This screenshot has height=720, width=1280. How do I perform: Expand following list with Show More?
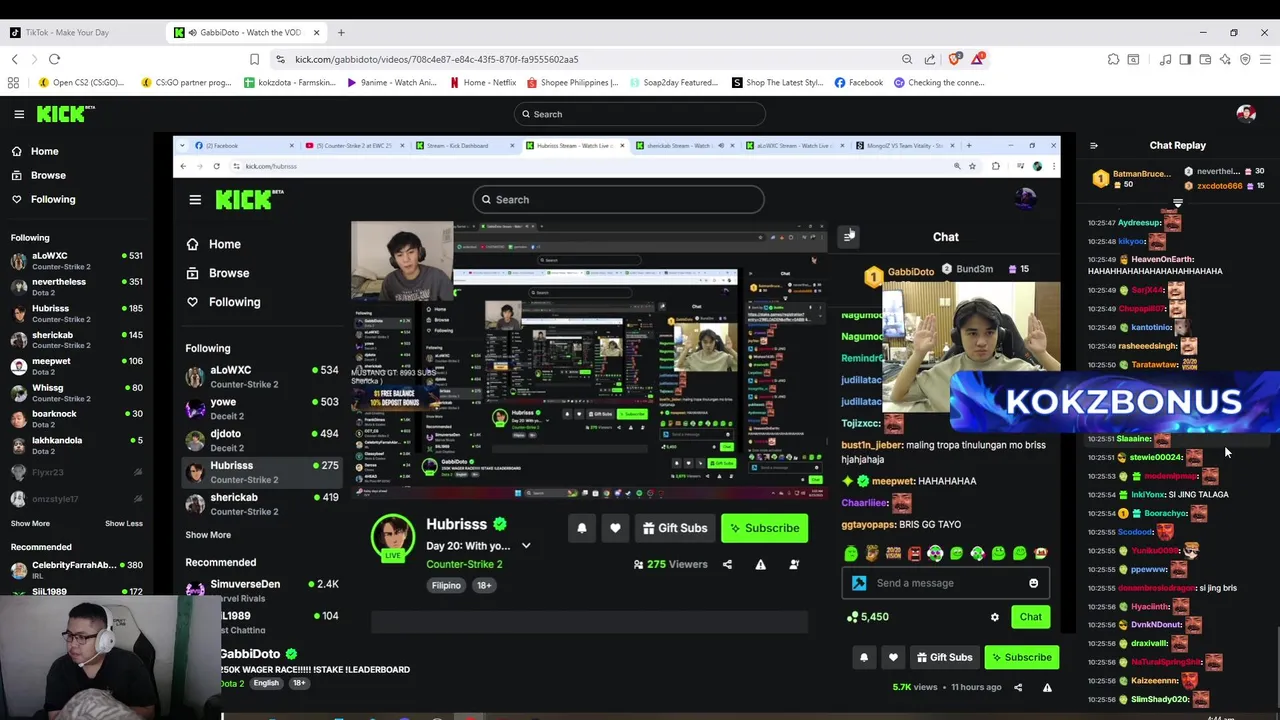click(30, 523)
